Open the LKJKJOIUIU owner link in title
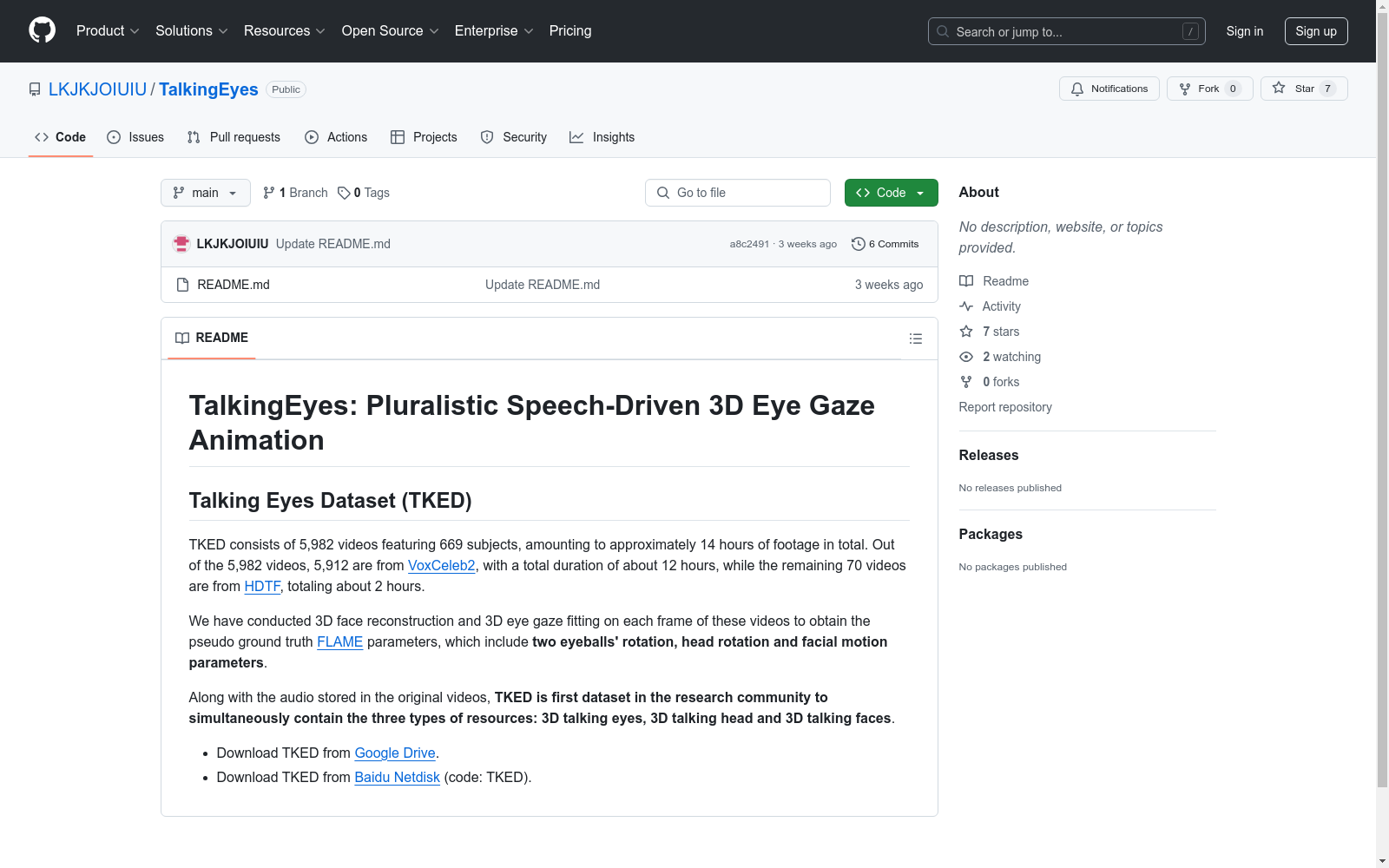 click(98, 89)
